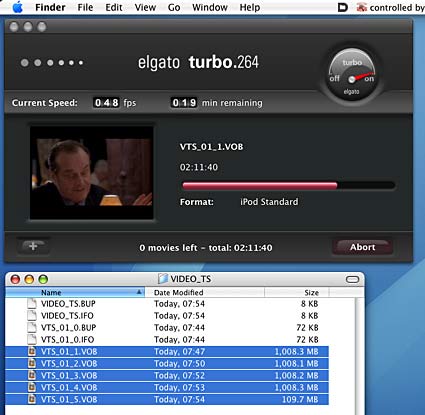The width and height of the screenshot is (425, 415).
Task: Click the encoding progress bar
Action: pyautogui.click(x=289, y=186)
